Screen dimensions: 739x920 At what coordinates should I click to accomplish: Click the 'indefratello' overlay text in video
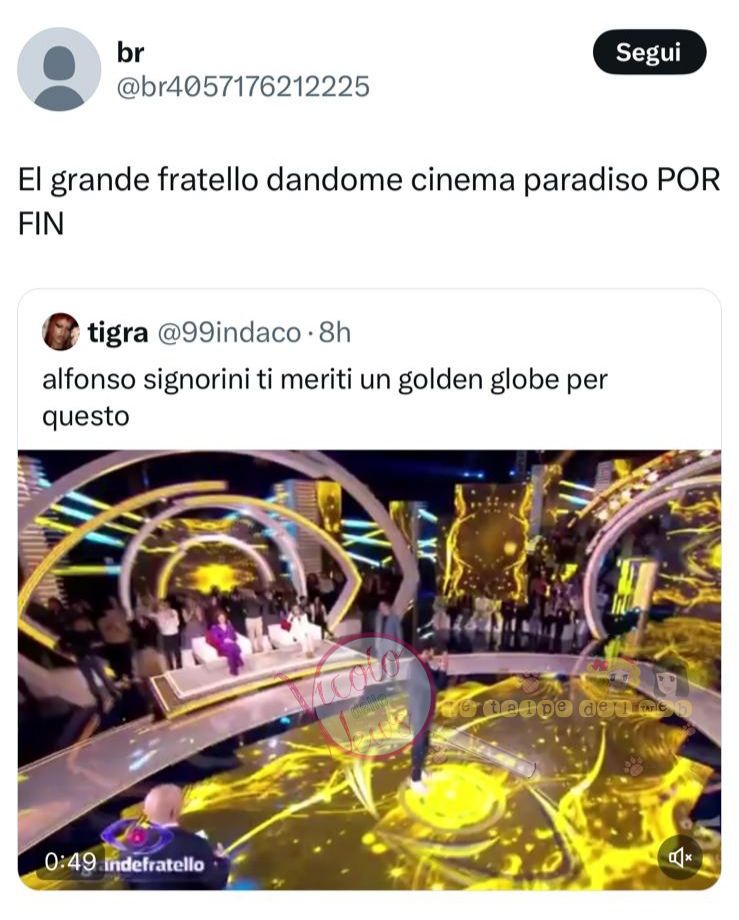point(154,864)
